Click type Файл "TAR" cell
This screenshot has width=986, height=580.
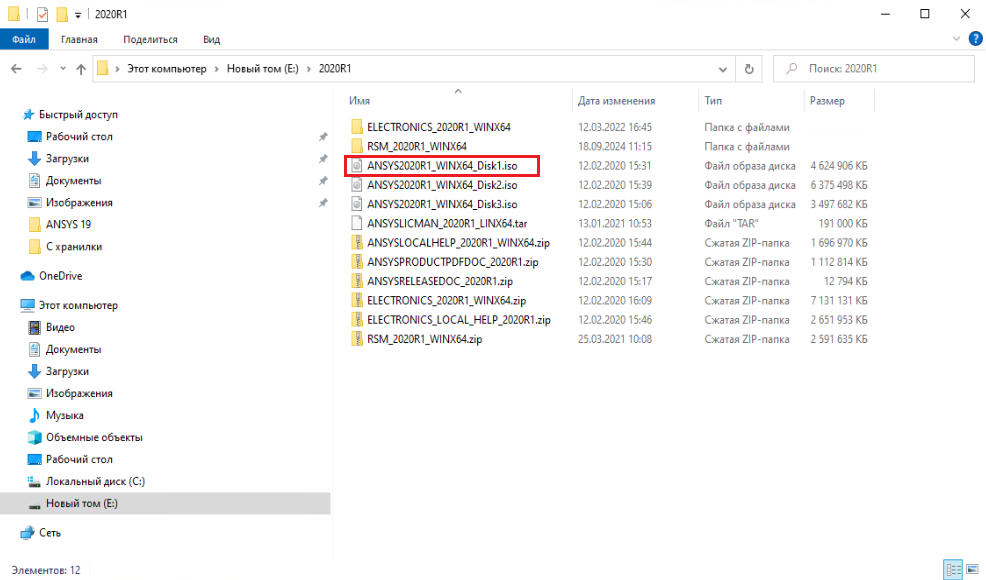click(731, 223)
